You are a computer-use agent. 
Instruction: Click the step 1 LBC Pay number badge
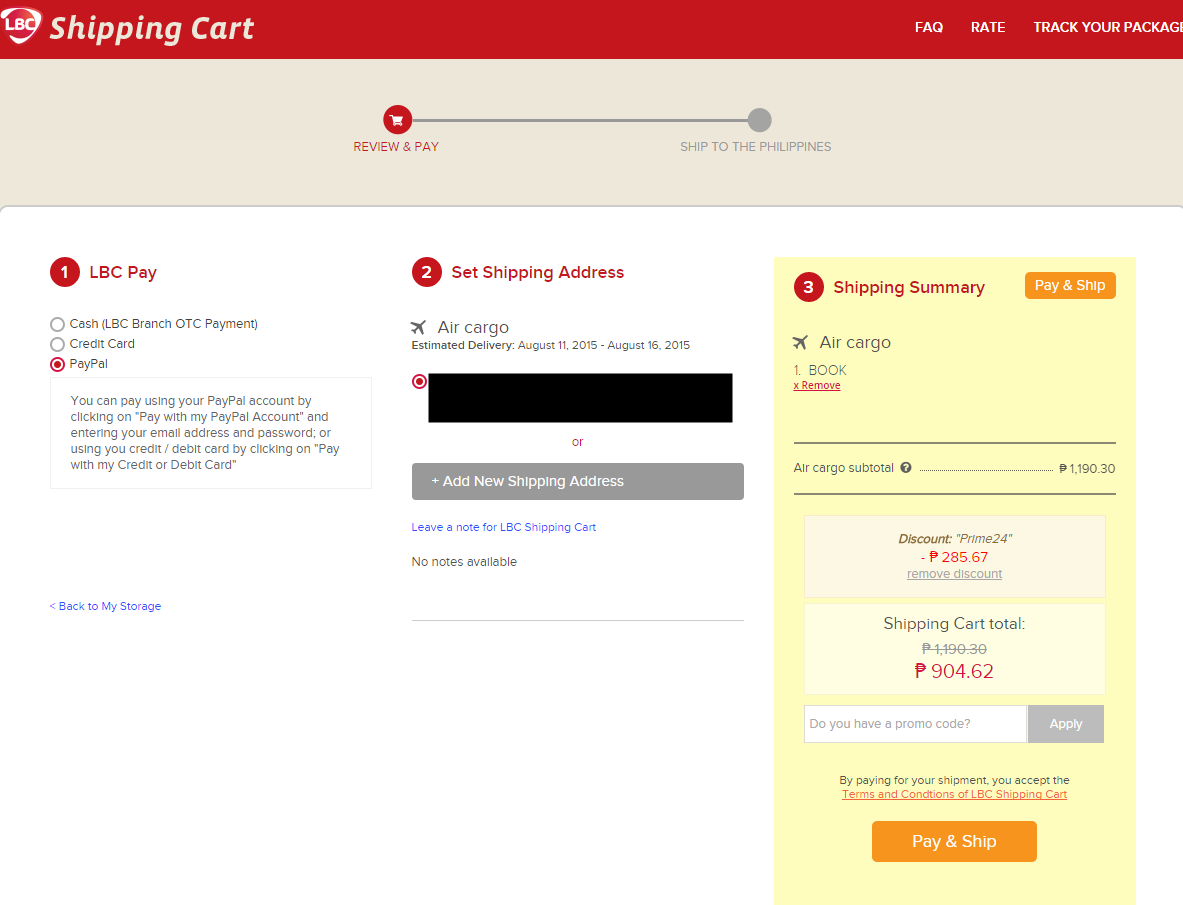[x=65, y=272]
